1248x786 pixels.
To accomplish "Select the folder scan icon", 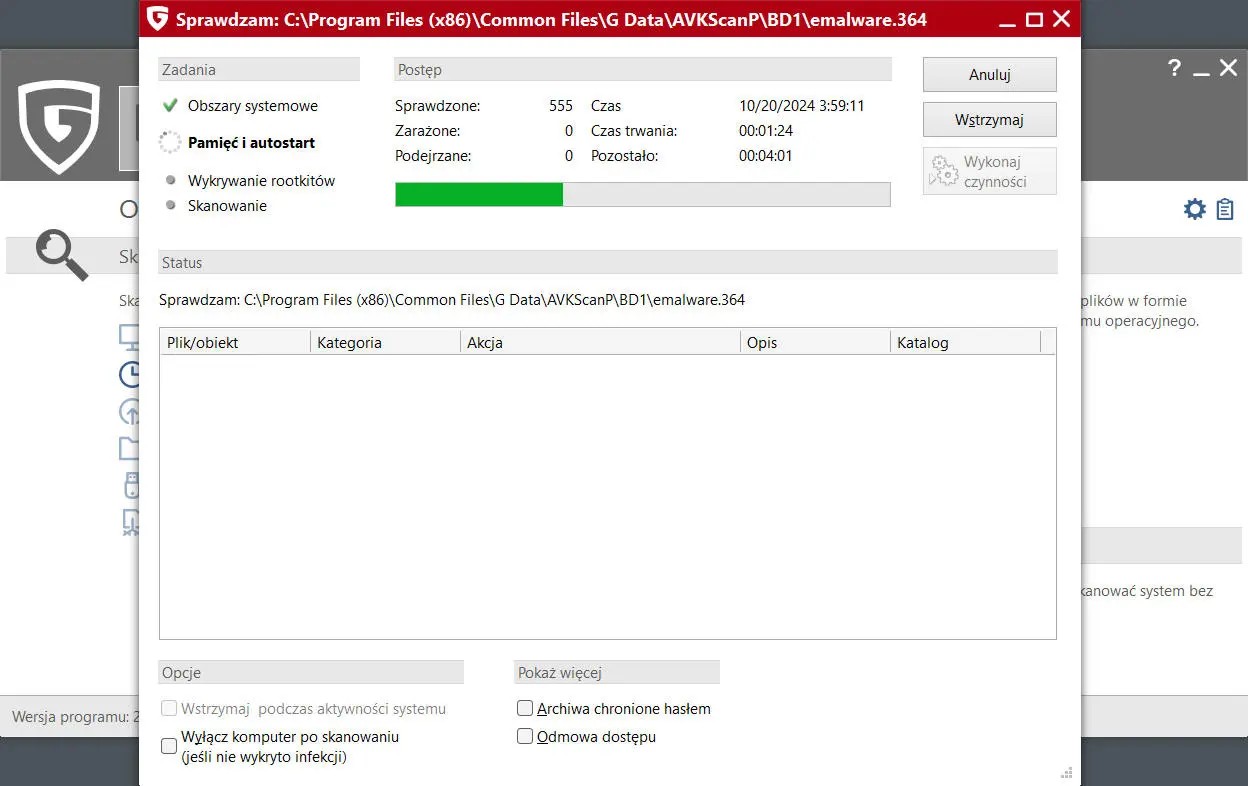I will click(130, 448).
